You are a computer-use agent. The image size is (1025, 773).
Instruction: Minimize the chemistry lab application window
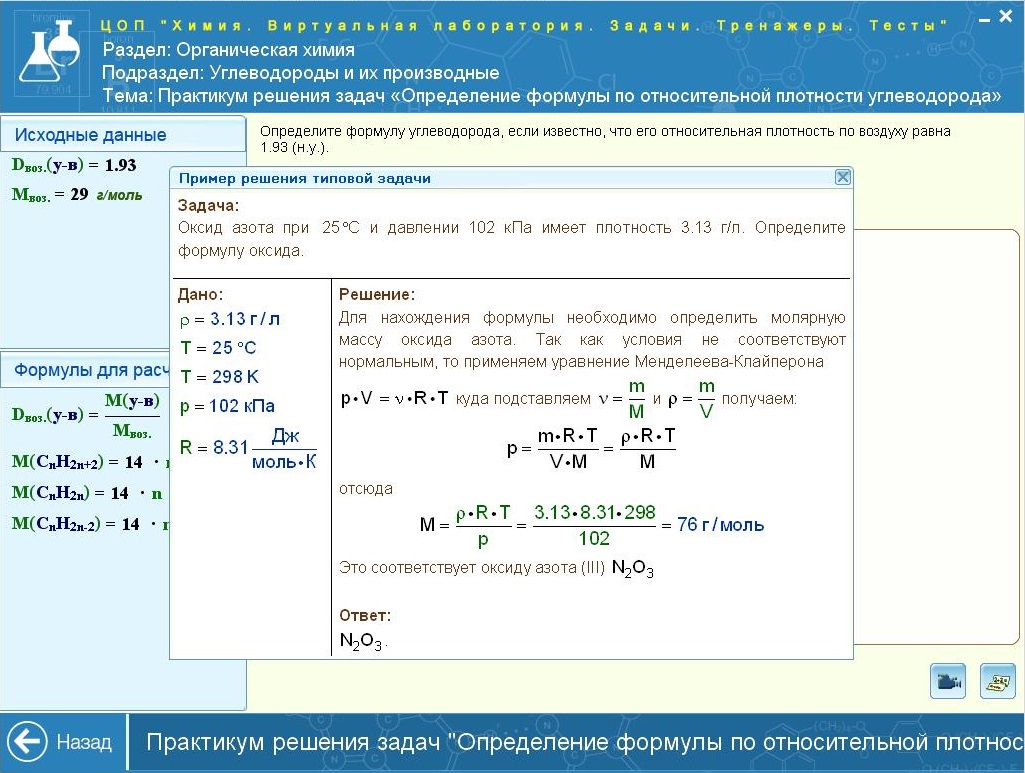click(x=982, y=19)
